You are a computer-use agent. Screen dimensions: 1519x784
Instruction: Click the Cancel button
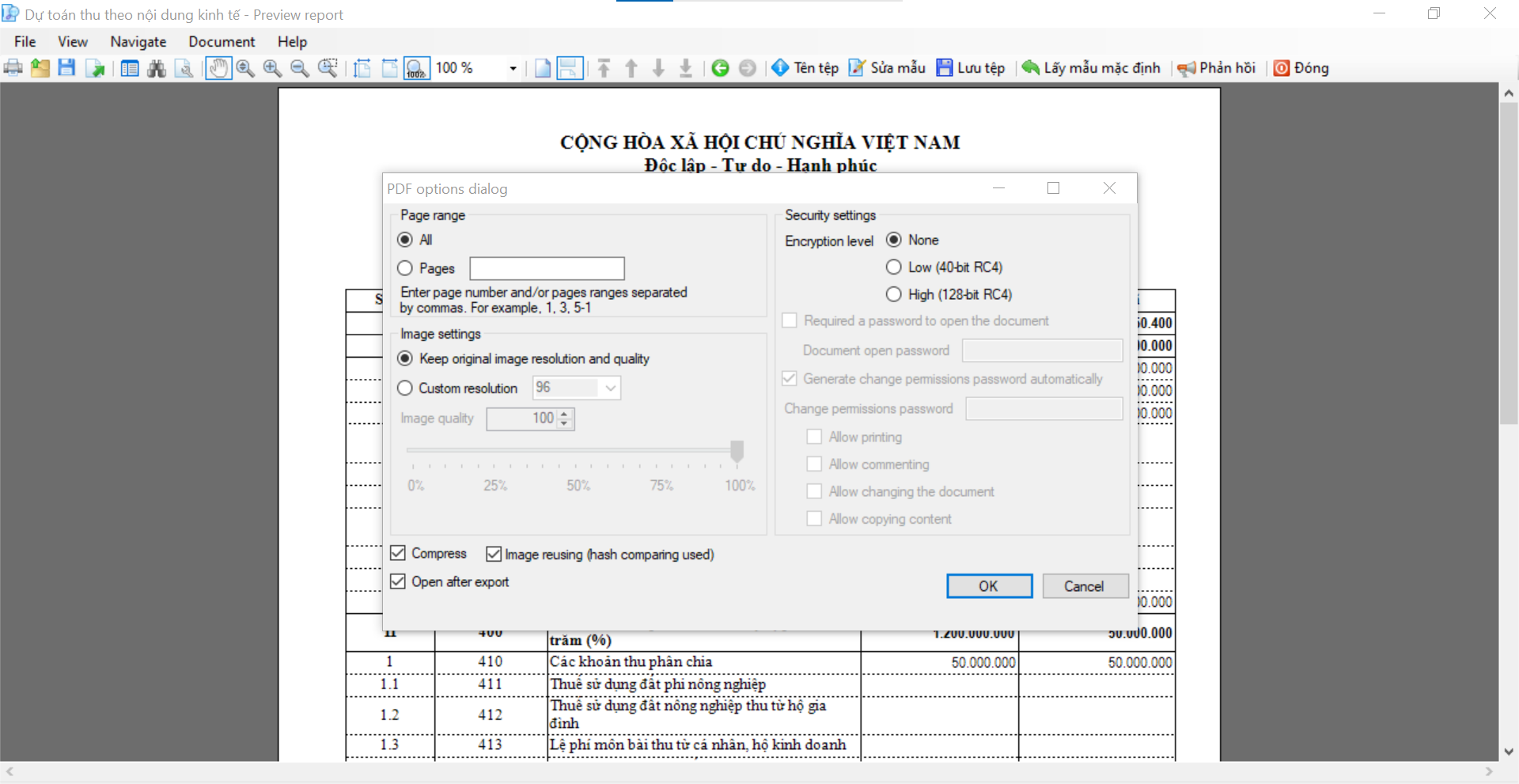pyautogui.click(x=1085, y=586)
